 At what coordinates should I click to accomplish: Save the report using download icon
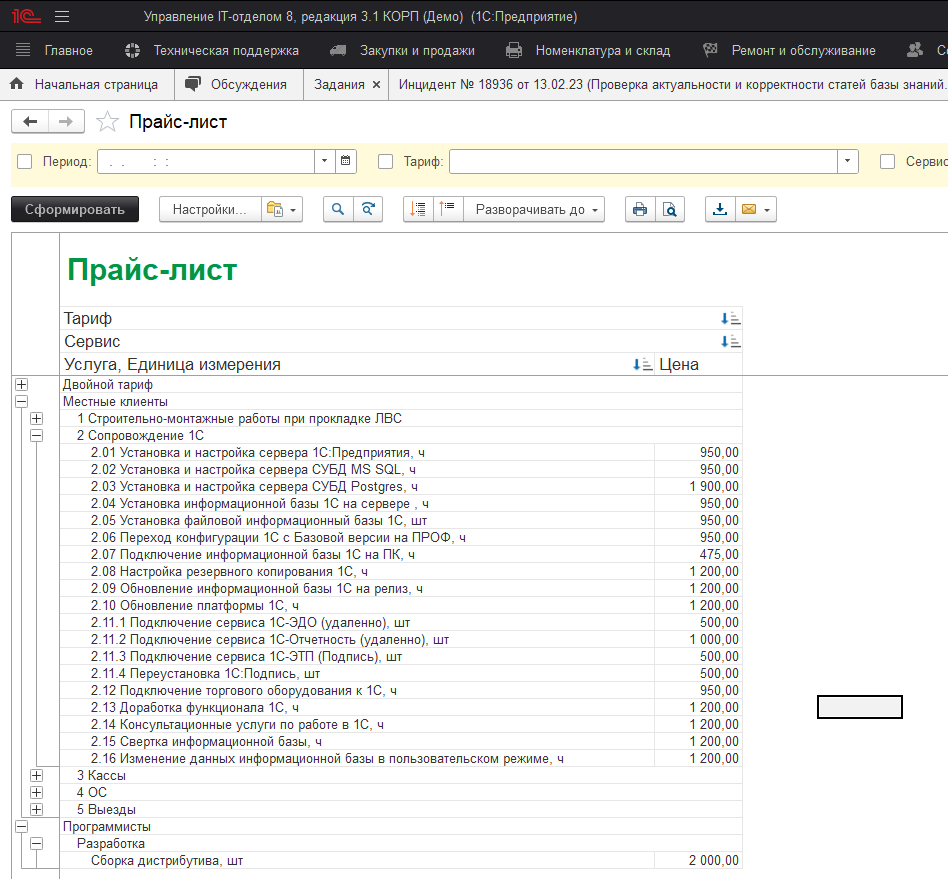pyautogui.click(x=720, y=209)
